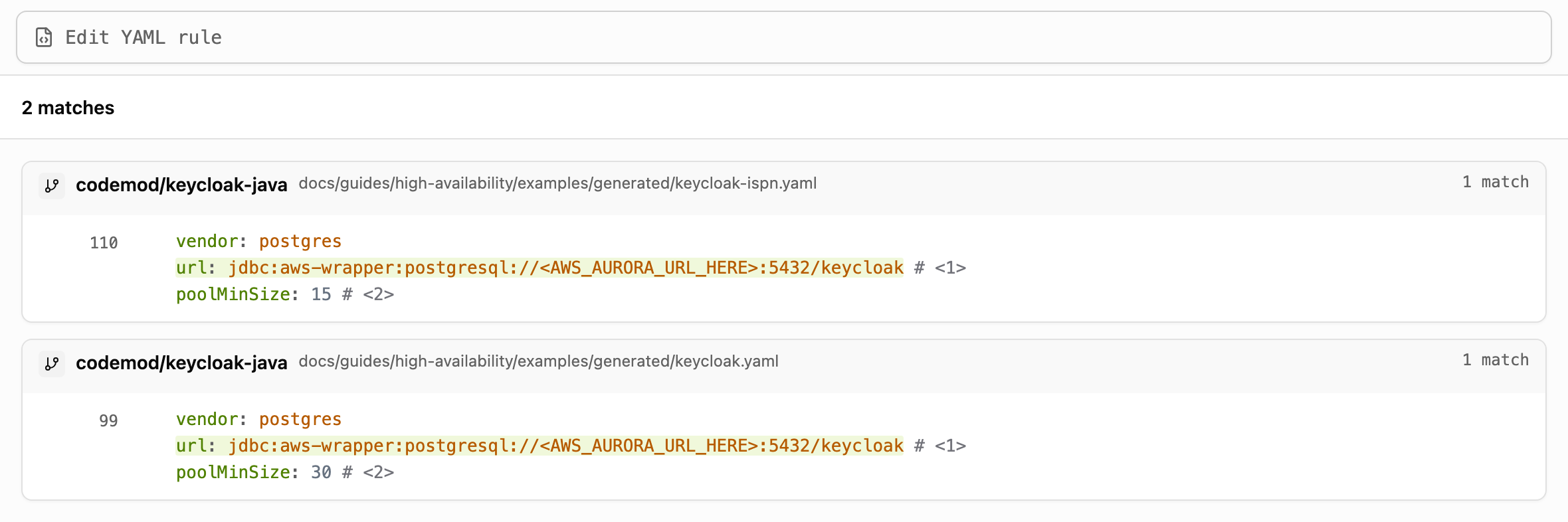Open codemod/keycloak-java repo above keycloak-ispn.yaml
The height and width of the screenshot is (522, 1568).
click(181, 185)
